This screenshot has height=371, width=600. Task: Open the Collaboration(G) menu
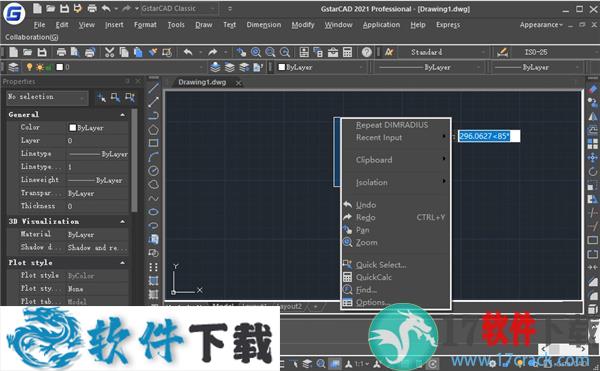coord(31,37)
